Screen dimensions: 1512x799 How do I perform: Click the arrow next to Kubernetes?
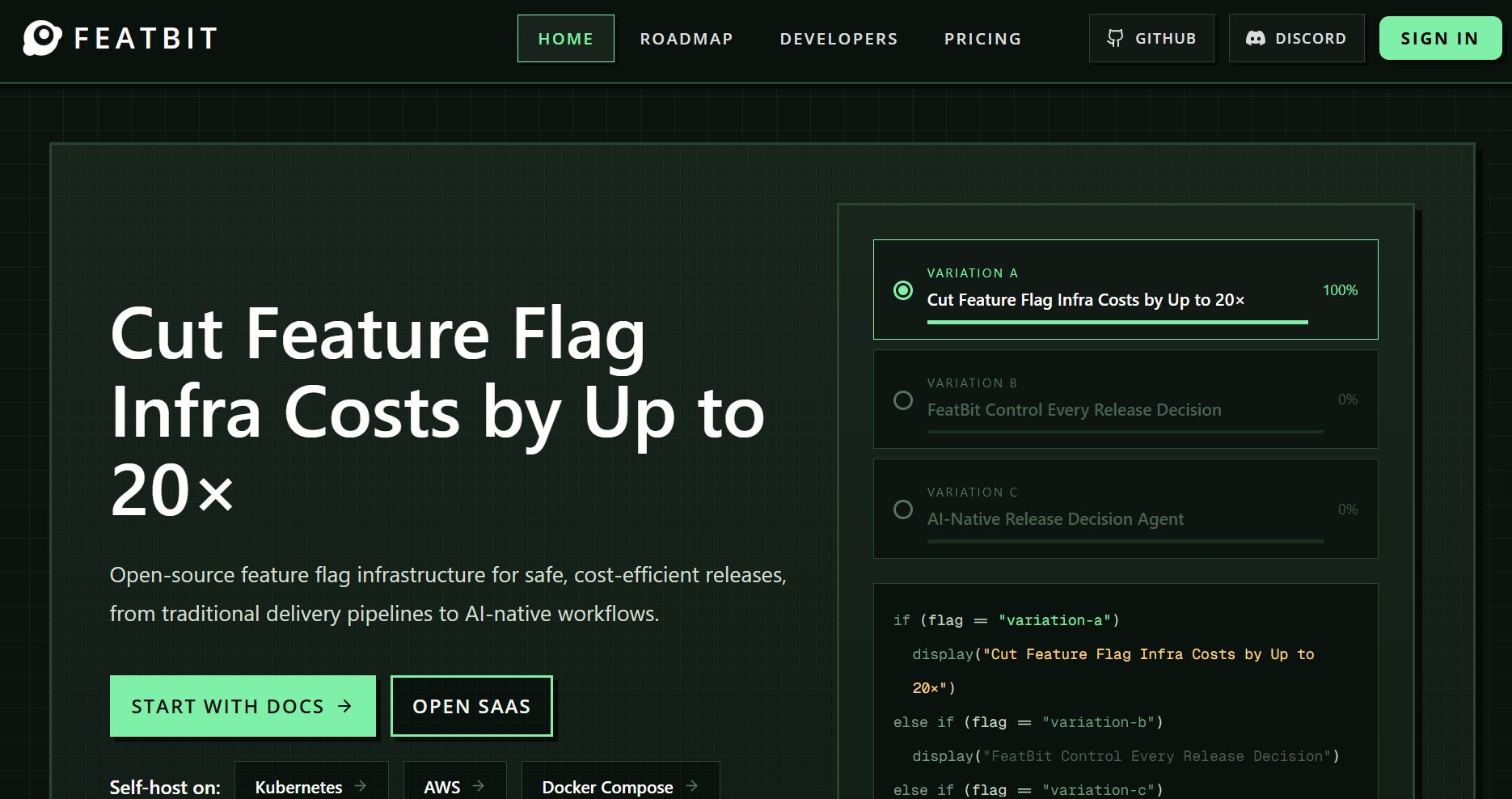tap(361, 785)
